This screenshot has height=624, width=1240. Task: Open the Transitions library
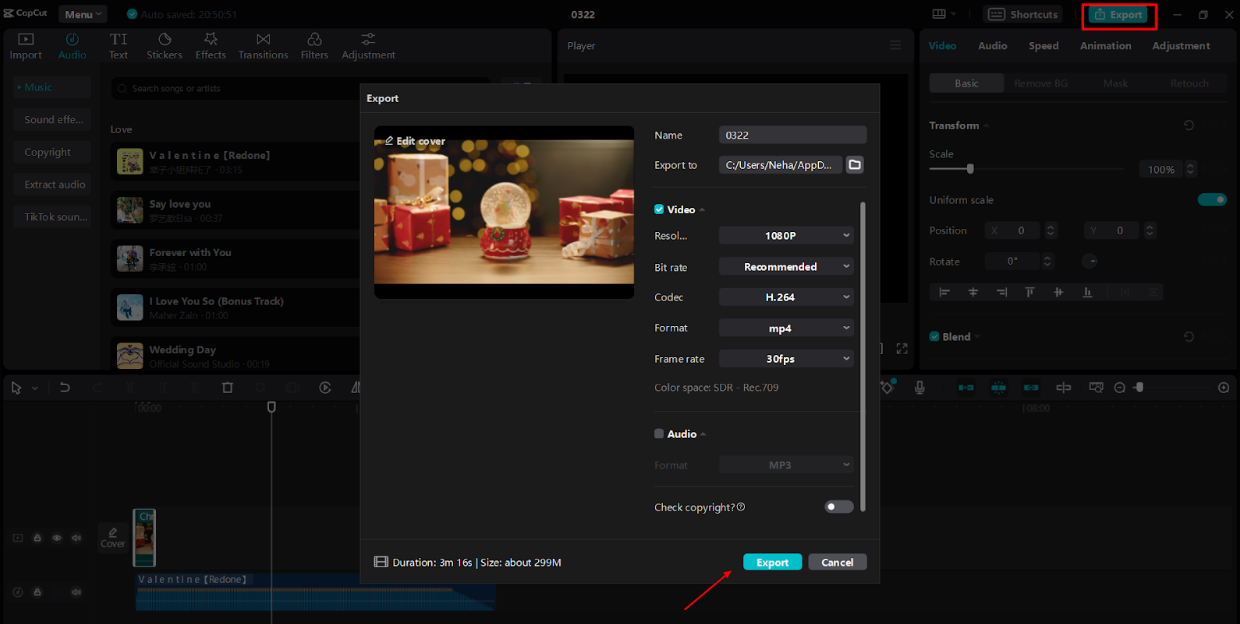coord(263,46)
